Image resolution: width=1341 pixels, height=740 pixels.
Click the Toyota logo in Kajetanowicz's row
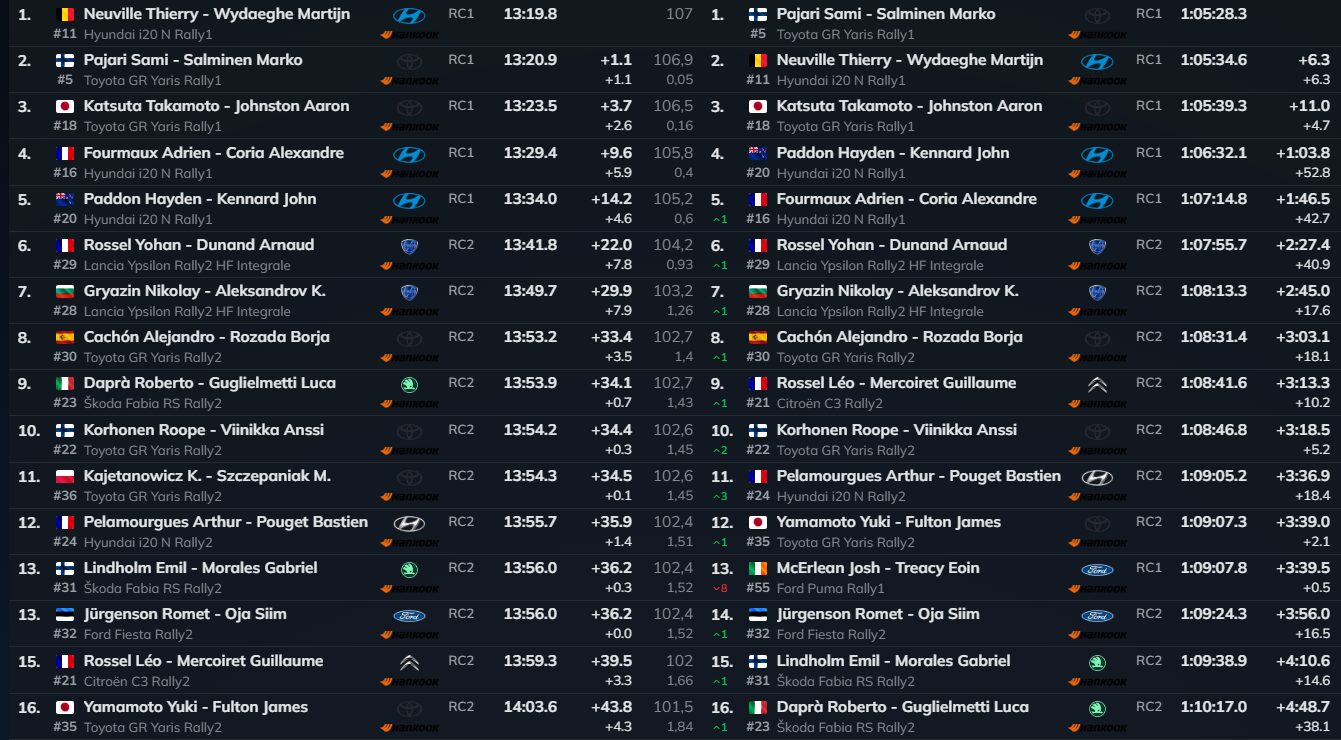tap(408, 477)
